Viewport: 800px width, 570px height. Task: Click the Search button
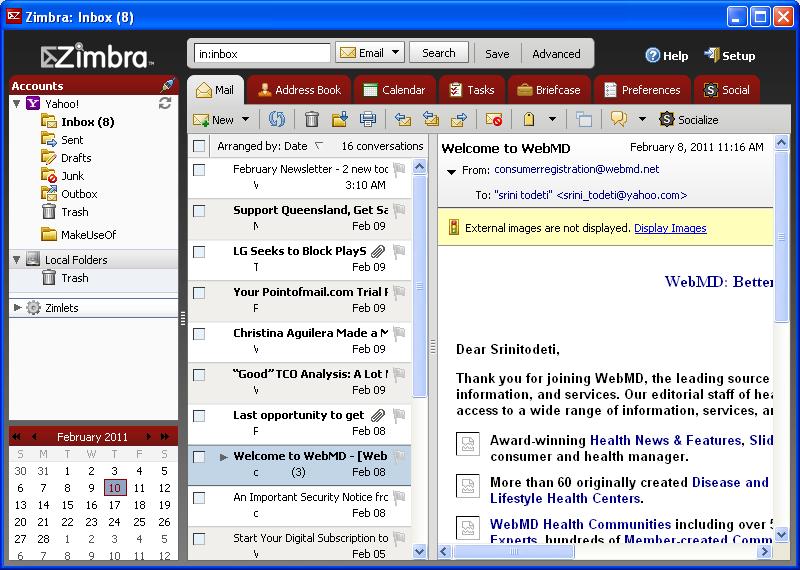(x=439, y=53)
